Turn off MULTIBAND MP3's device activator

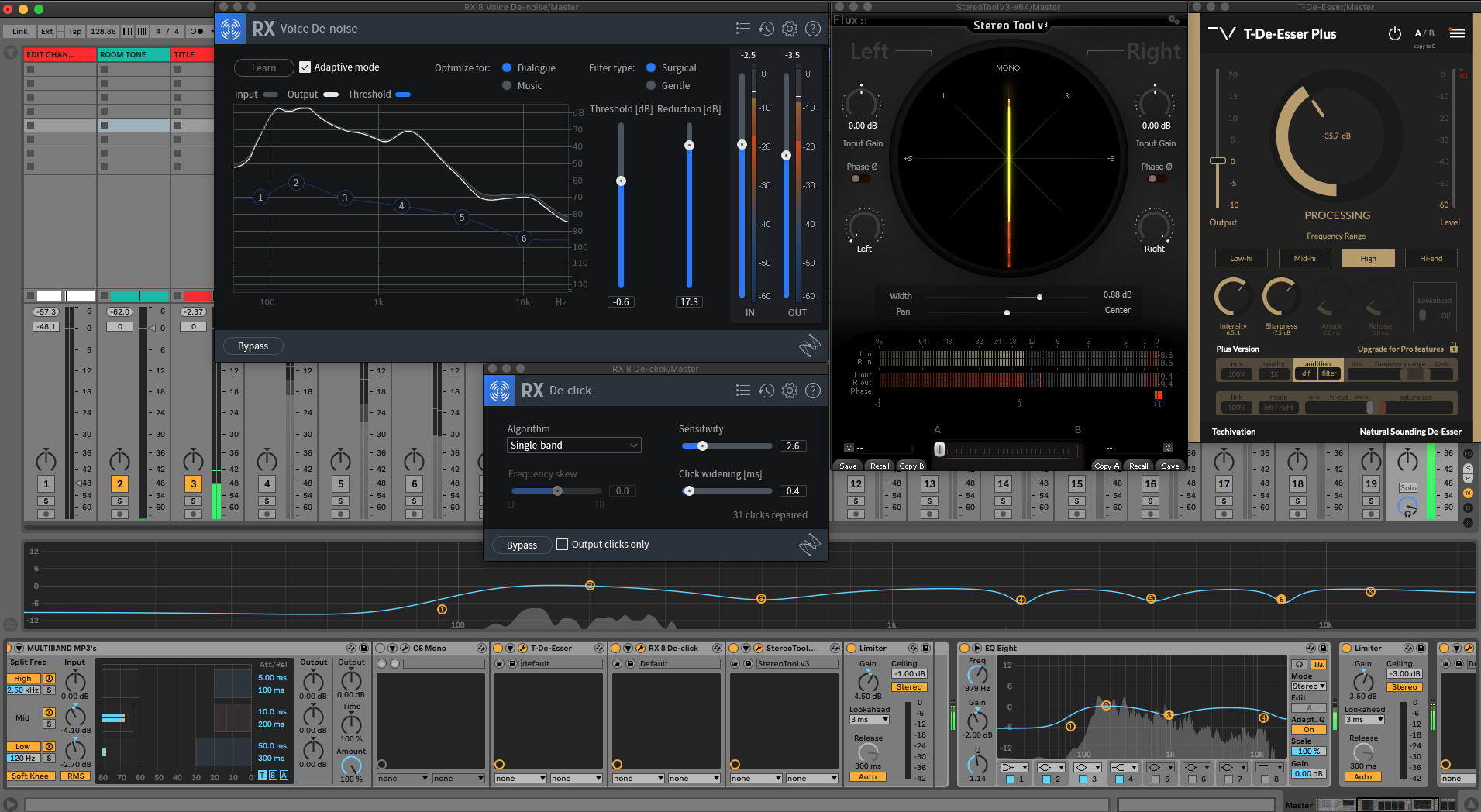click(x=9, y=648)
